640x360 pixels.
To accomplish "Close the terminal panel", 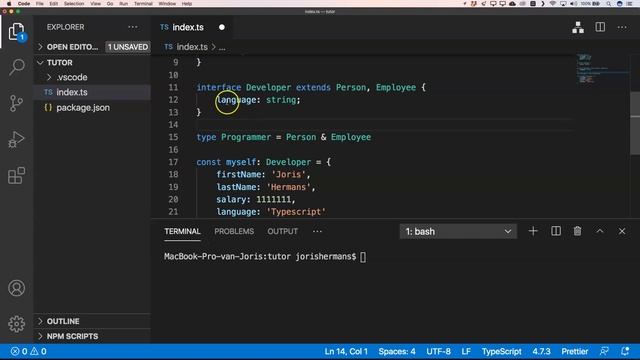I will tap(622, 231).
